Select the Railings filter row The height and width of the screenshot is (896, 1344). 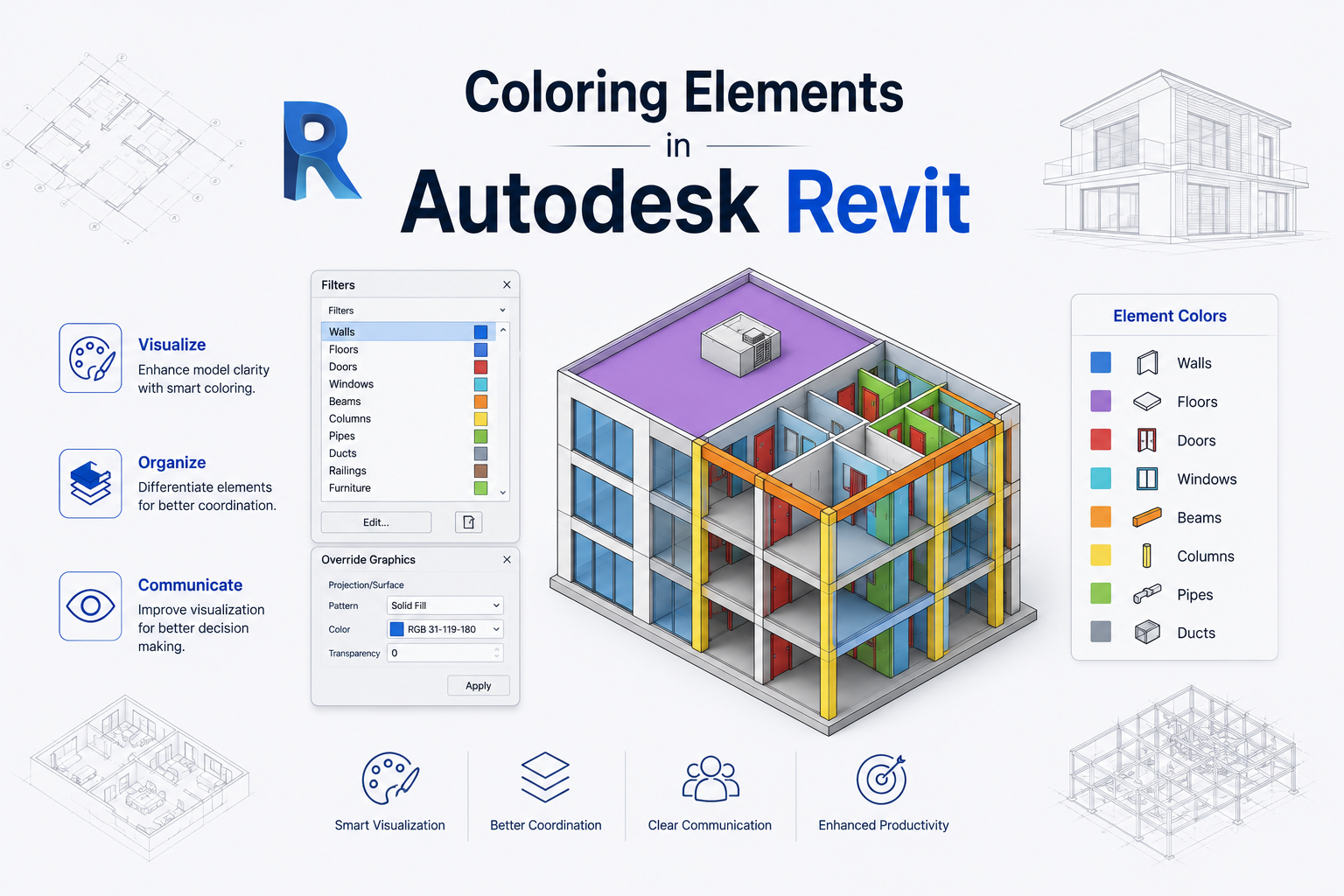(409, 471)
